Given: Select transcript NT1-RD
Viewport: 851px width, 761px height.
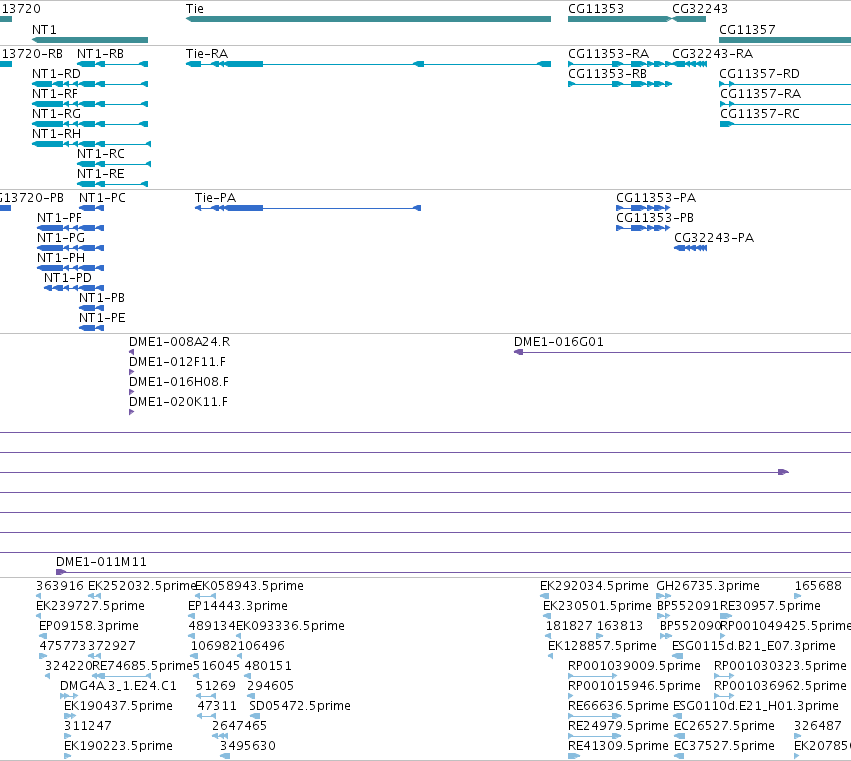Looking at the screenshot, I should click(90, 84).
